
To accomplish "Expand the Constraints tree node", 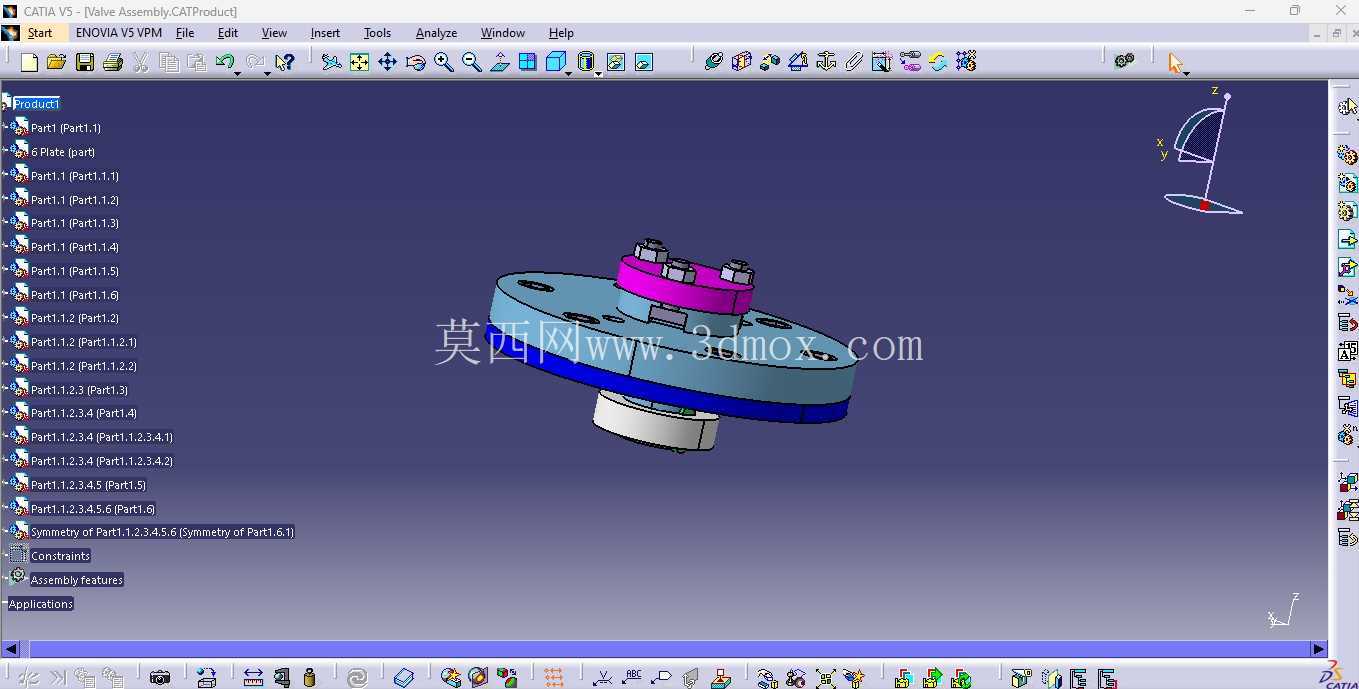I will point(5,556).
